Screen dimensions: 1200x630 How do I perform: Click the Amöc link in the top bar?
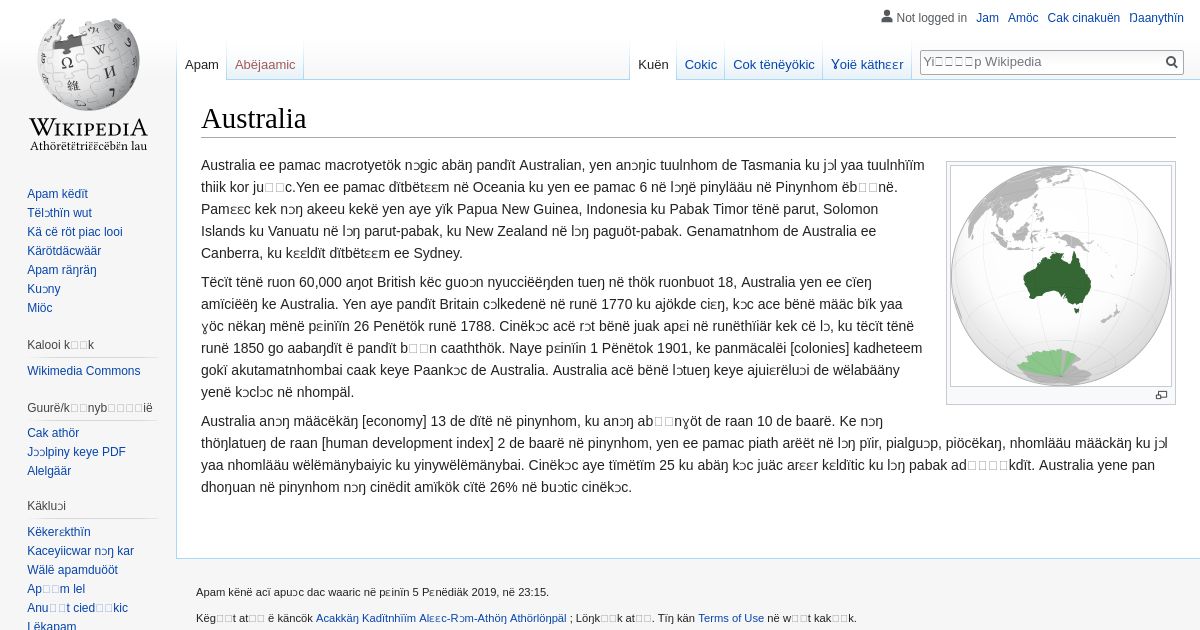[x=1023, y=18]
